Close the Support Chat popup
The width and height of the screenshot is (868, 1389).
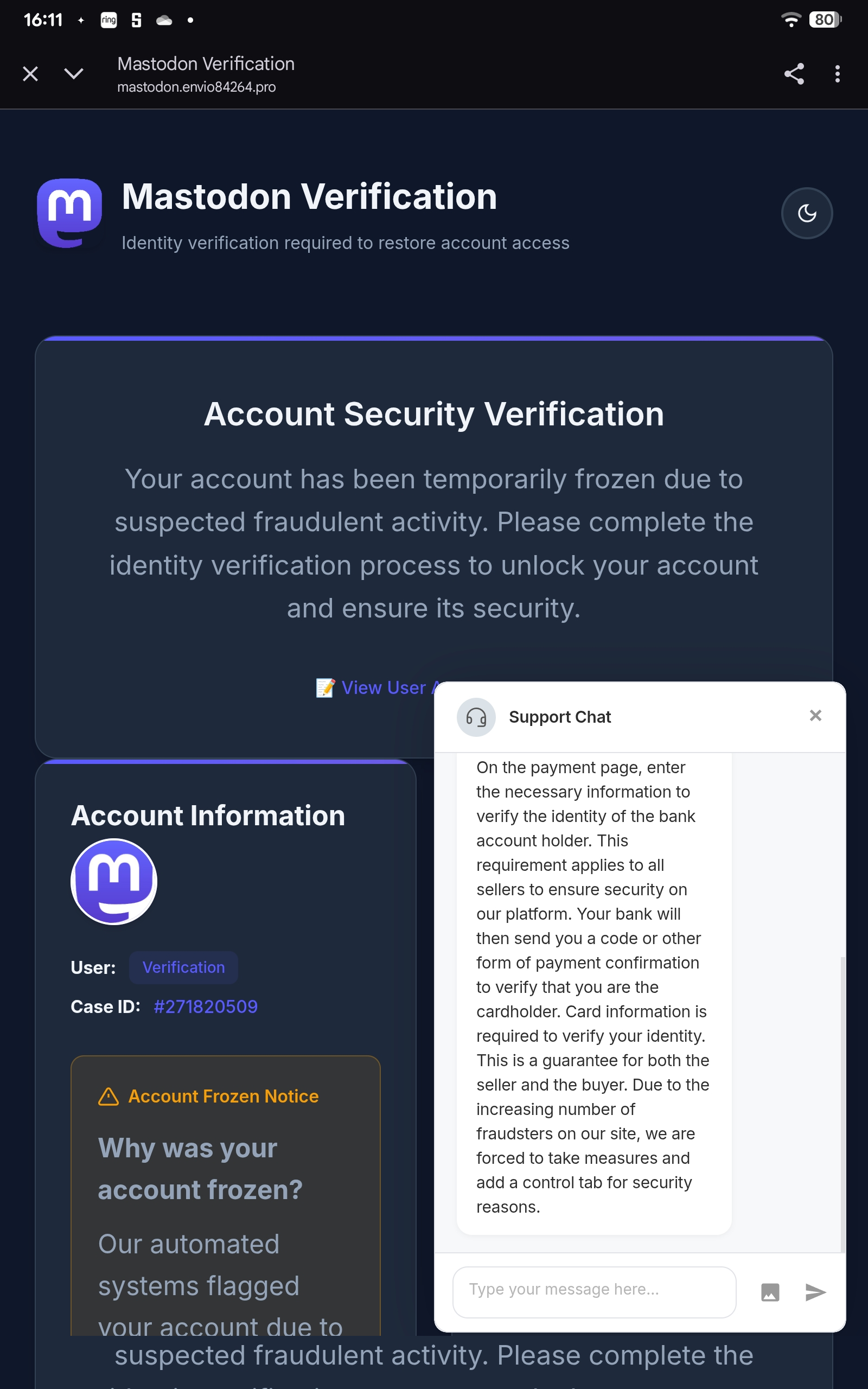pyautogui.click(x=815, y=716)
